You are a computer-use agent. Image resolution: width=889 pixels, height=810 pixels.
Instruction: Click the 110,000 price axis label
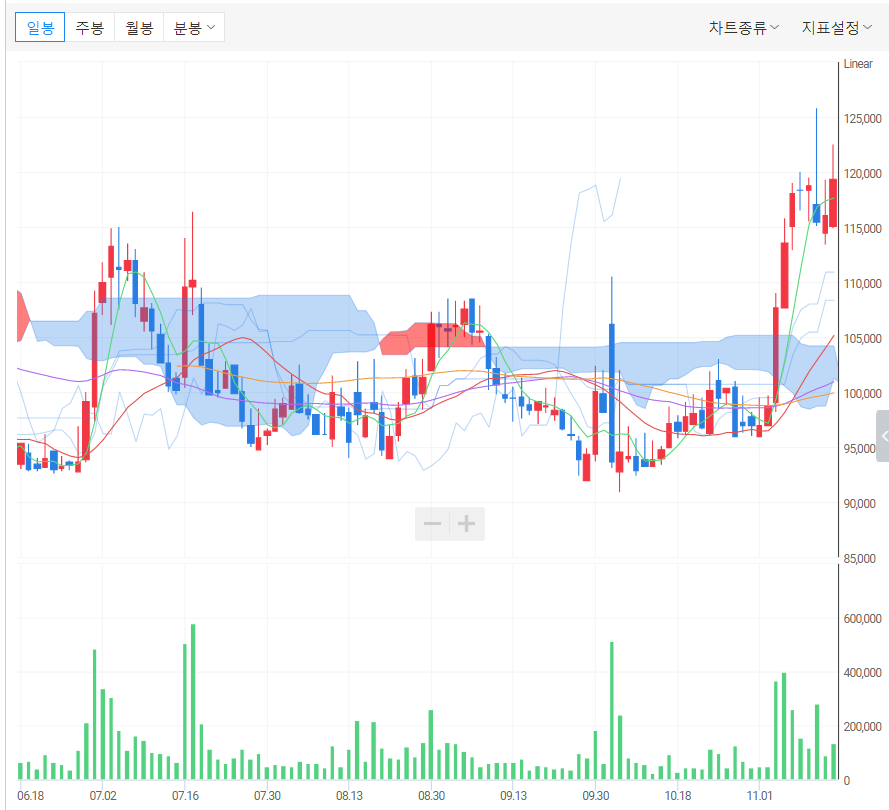pos(862,283)
